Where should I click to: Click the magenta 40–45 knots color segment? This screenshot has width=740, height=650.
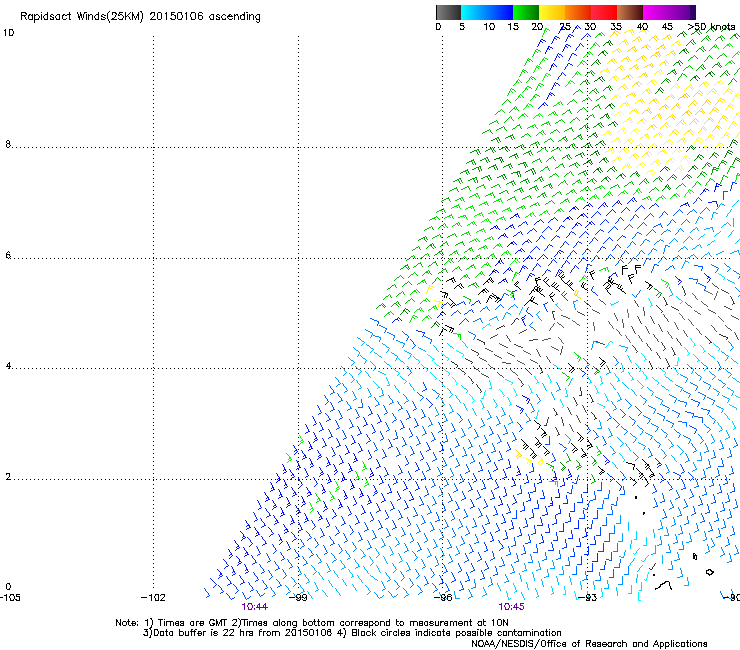tap(656, 12)
